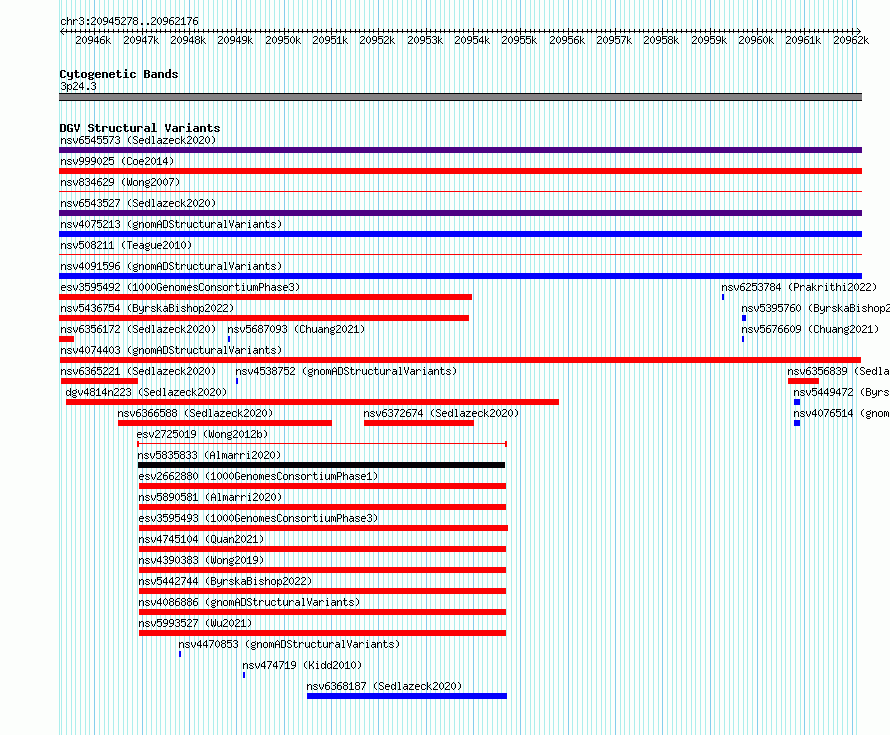Click the red bar under nsv6366588
Screen dimensions: 890x735
tap(225, 423)
